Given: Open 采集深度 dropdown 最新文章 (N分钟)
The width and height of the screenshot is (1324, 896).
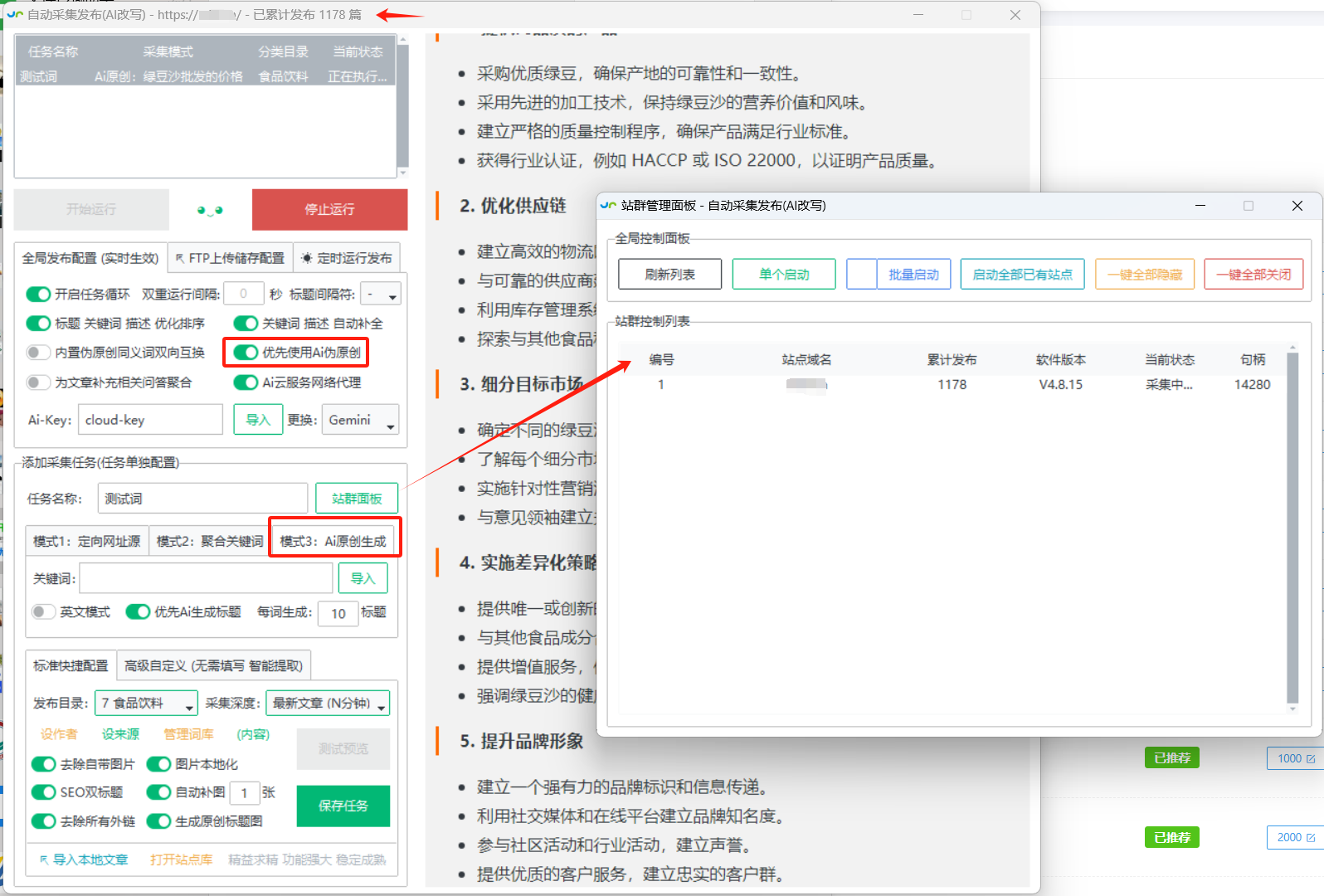Looking at the screenshot, I should (x=328, y=704).
